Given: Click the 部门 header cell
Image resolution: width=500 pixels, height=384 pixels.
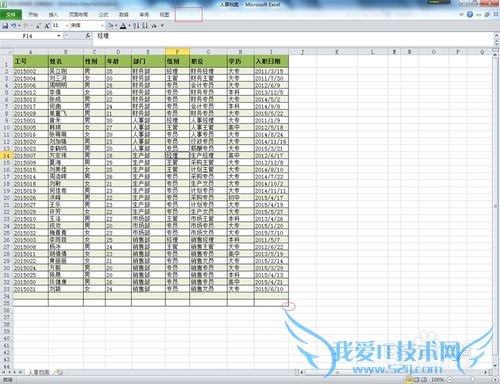Looking at the screenshot, I should pyautogui.click(x=148, y=61).
